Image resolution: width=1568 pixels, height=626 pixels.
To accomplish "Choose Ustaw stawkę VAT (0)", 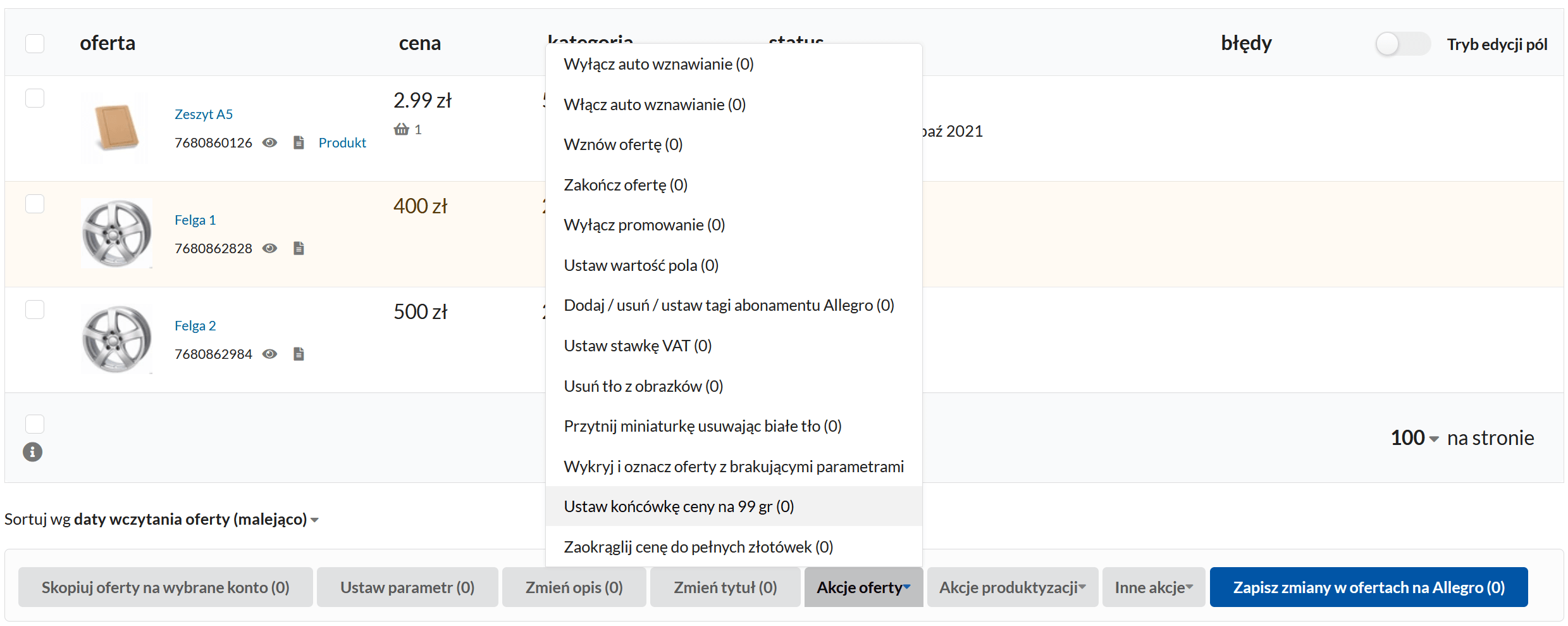I will pos(734,346).
